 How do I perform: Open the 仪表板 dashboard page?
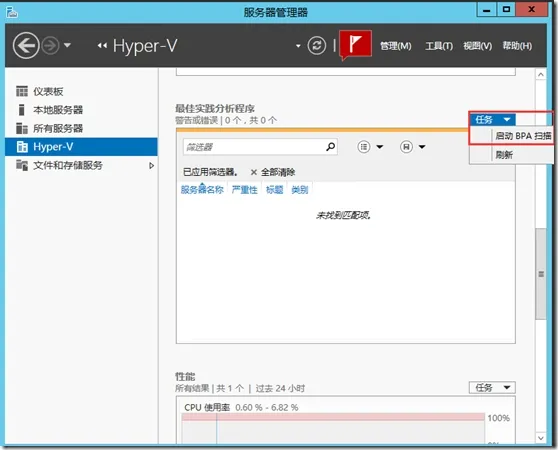48,91
